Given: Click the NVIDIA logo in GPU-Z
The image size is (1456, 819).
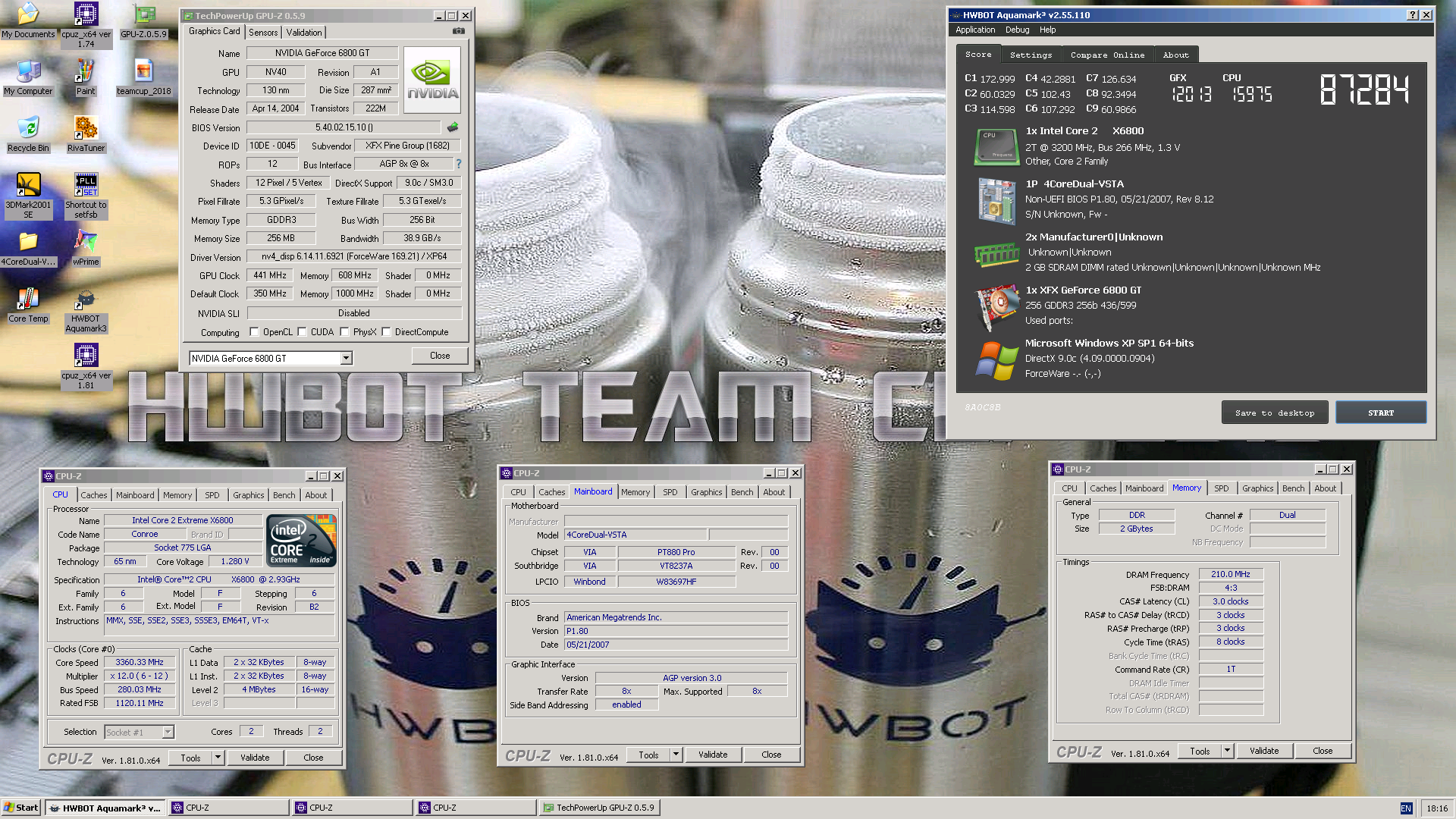Looking at the screenshot, I should tap(432, 80).
